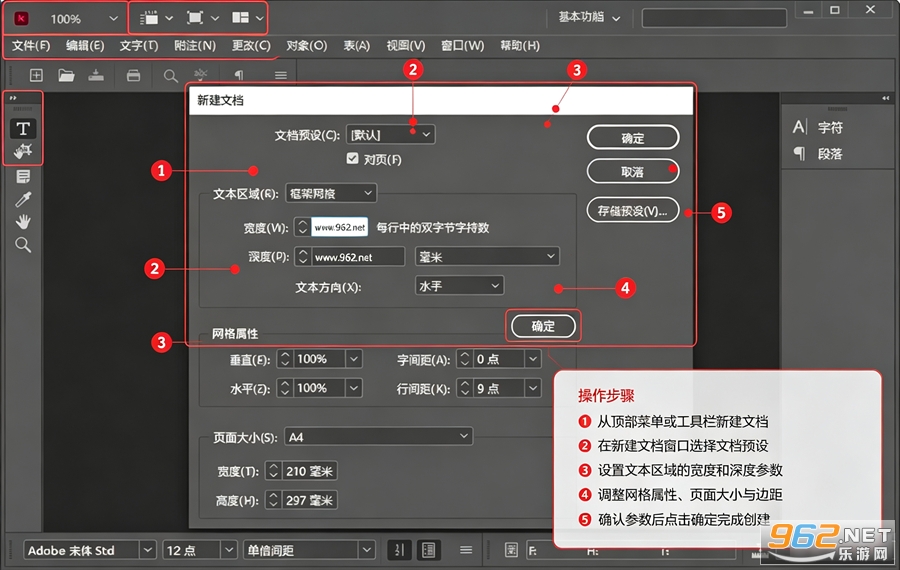Open the 字间距 dropdown arrow
This screenshot has height=570, width=900.
(x=533, y=359)
